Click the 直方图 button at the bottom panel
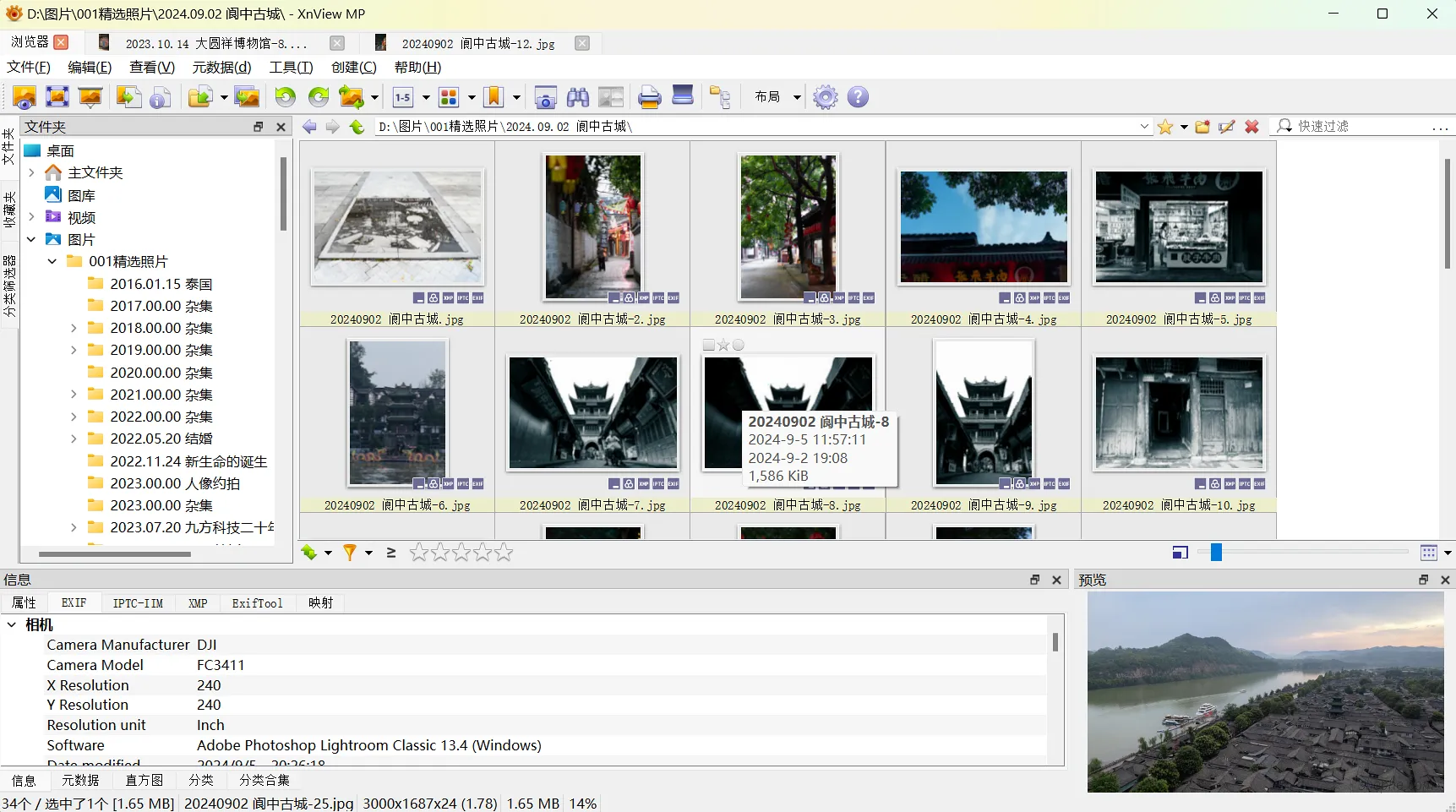 [x=144, y=780]
